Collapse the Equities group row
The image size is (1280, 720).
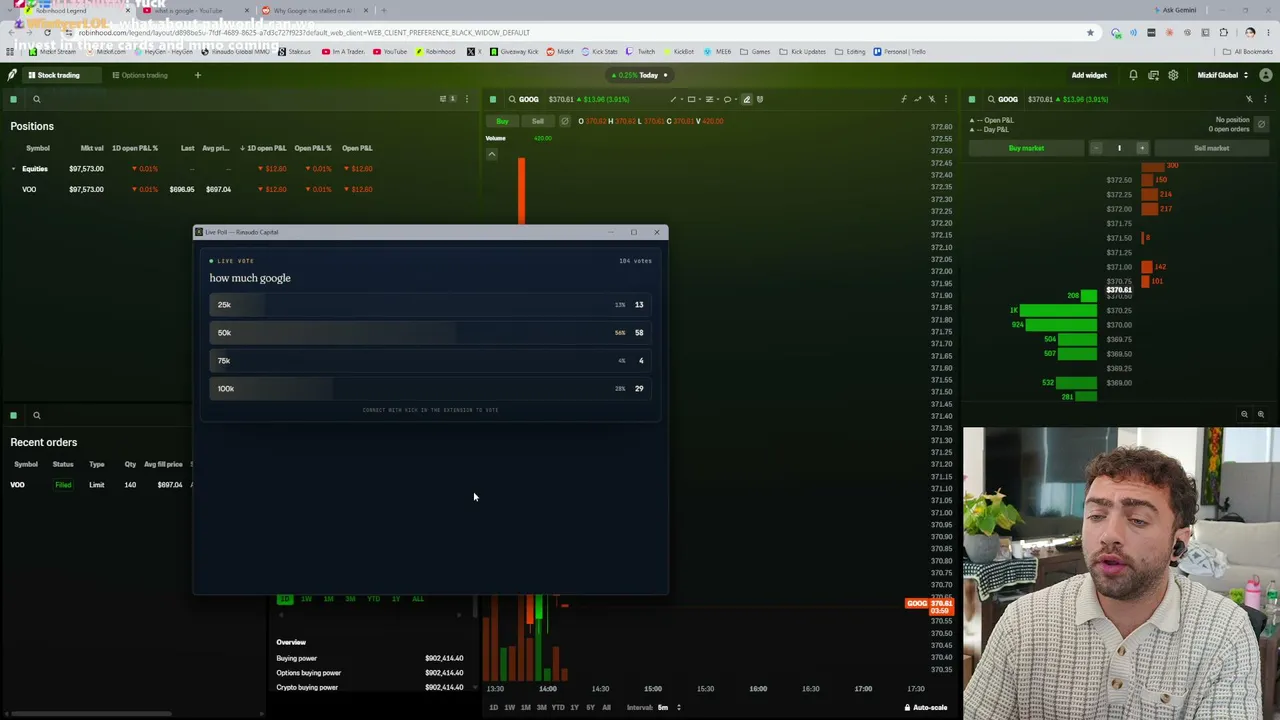point(14,169)
